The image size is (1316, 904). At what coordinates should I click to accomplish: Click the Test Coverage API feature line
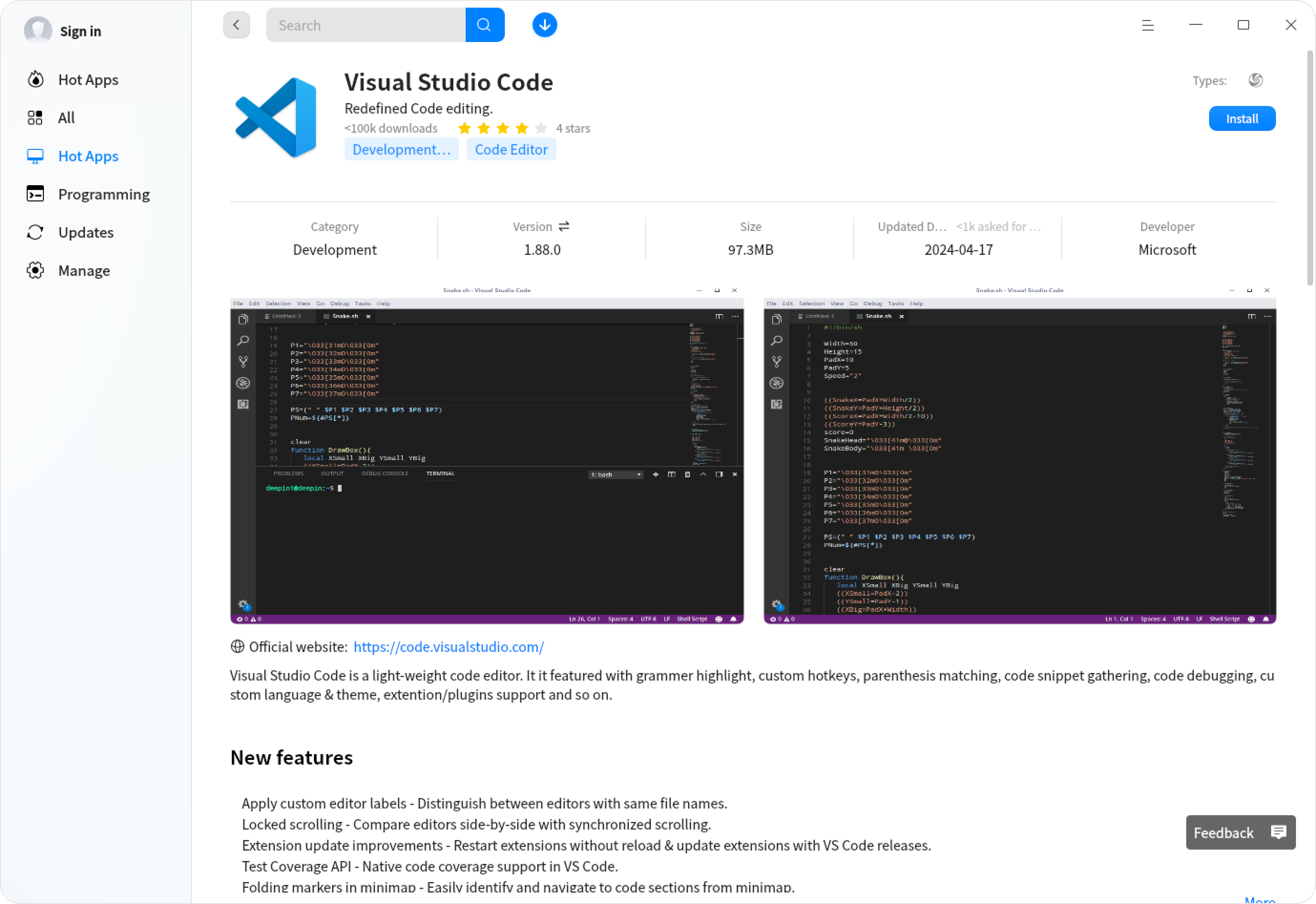pyautogui.click(x=430, y=866)
